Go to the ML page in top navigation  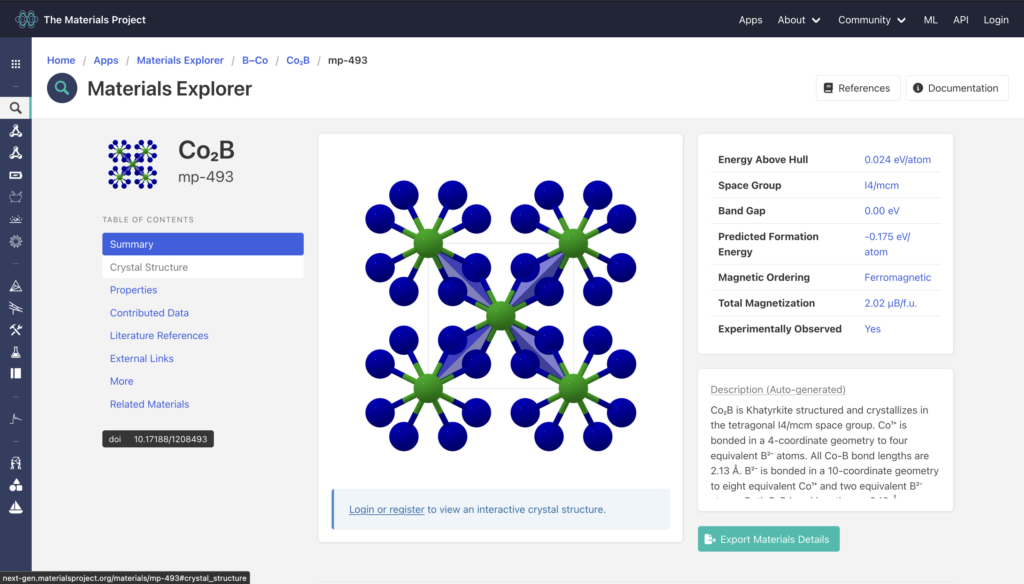[x=930, y=20]
